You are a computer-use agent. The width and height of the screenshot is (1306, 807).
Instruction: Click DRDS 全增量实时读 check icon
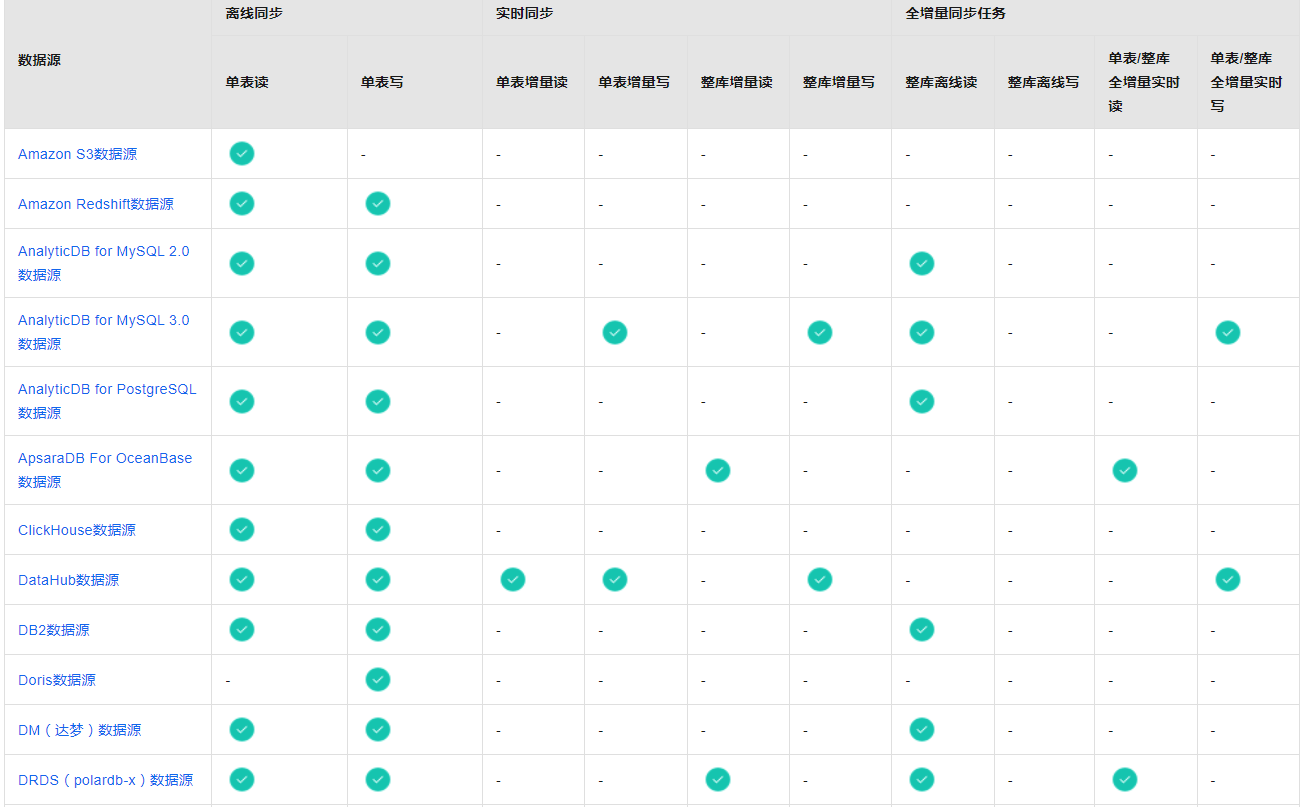[1125, 780]
